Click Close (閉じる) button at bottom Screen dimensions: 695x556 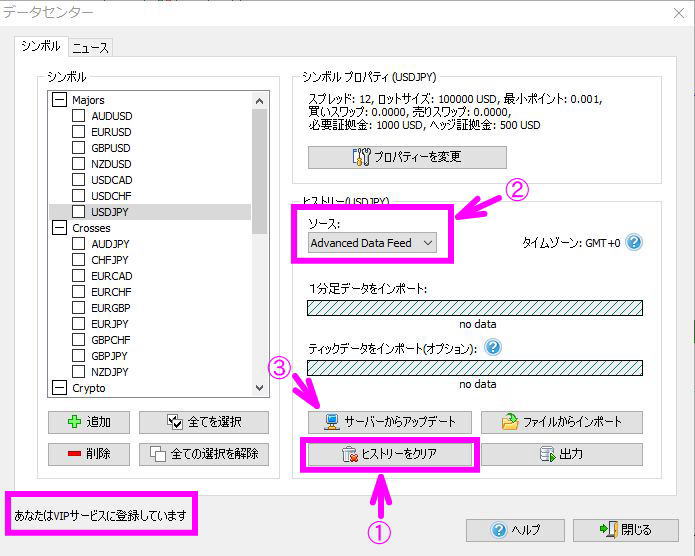(x=626, y=530)
